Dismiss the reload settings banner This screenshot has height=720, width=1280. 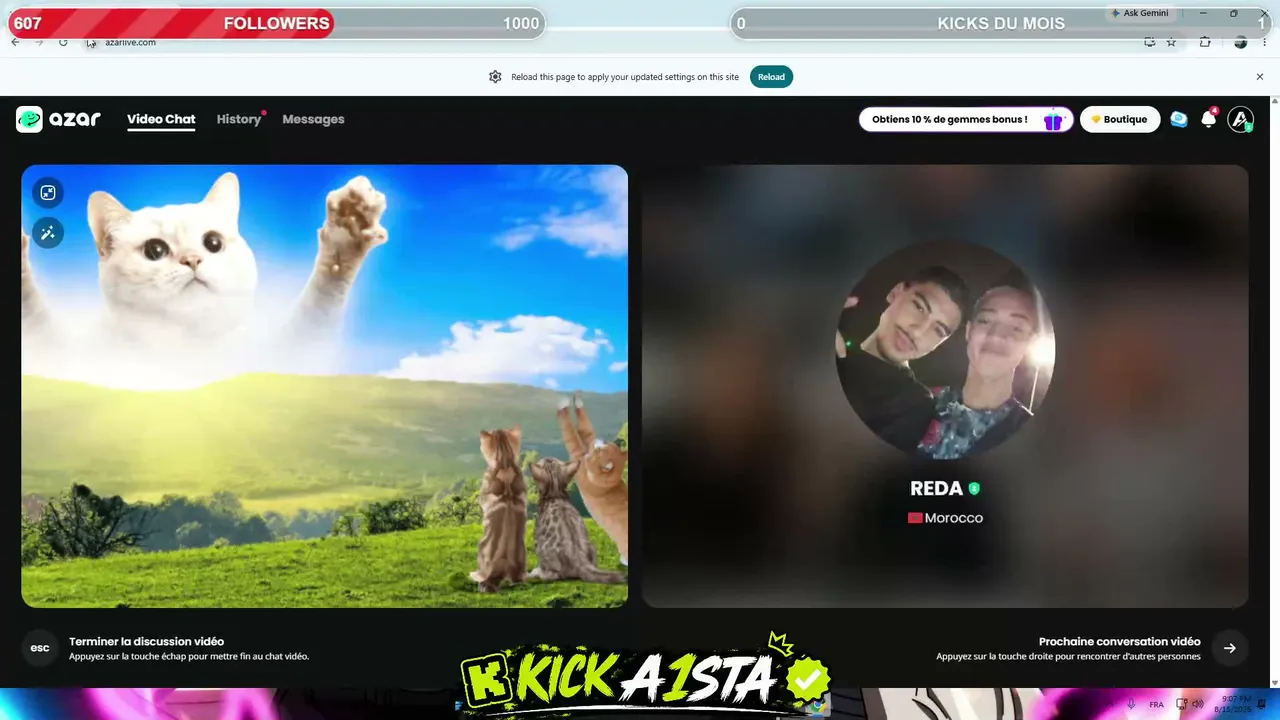tap(1260, 77)
